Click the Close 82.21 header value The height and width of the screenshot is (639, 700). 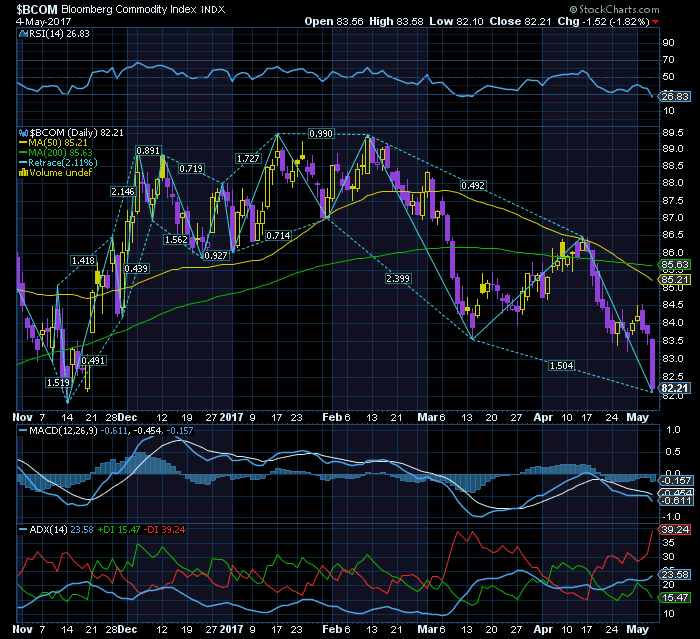coord(520,21)
